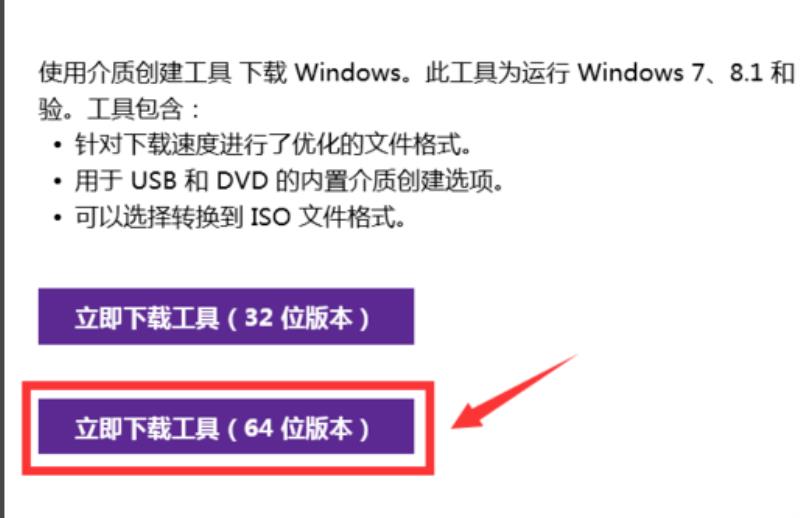Screen dimensions: 800x518
Task: Download the 64-bit version tool
Action: pyautogui.click(x=226, y=427)
